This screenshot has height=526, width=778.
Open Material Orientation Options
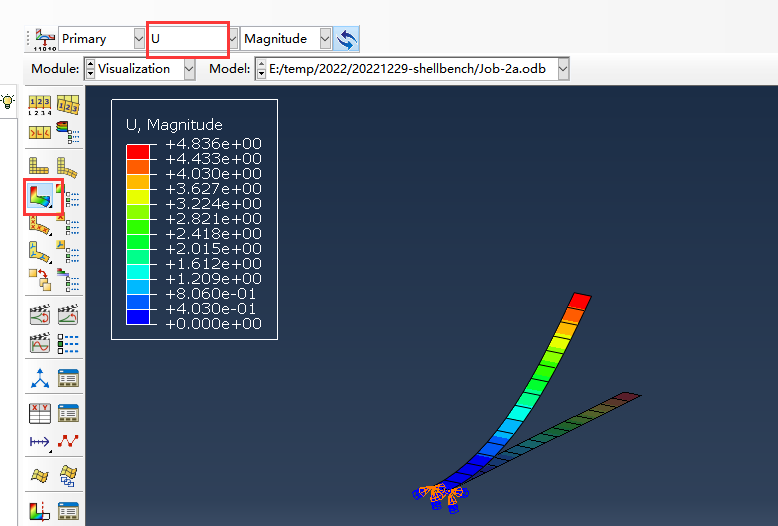[x=68, y=252]
